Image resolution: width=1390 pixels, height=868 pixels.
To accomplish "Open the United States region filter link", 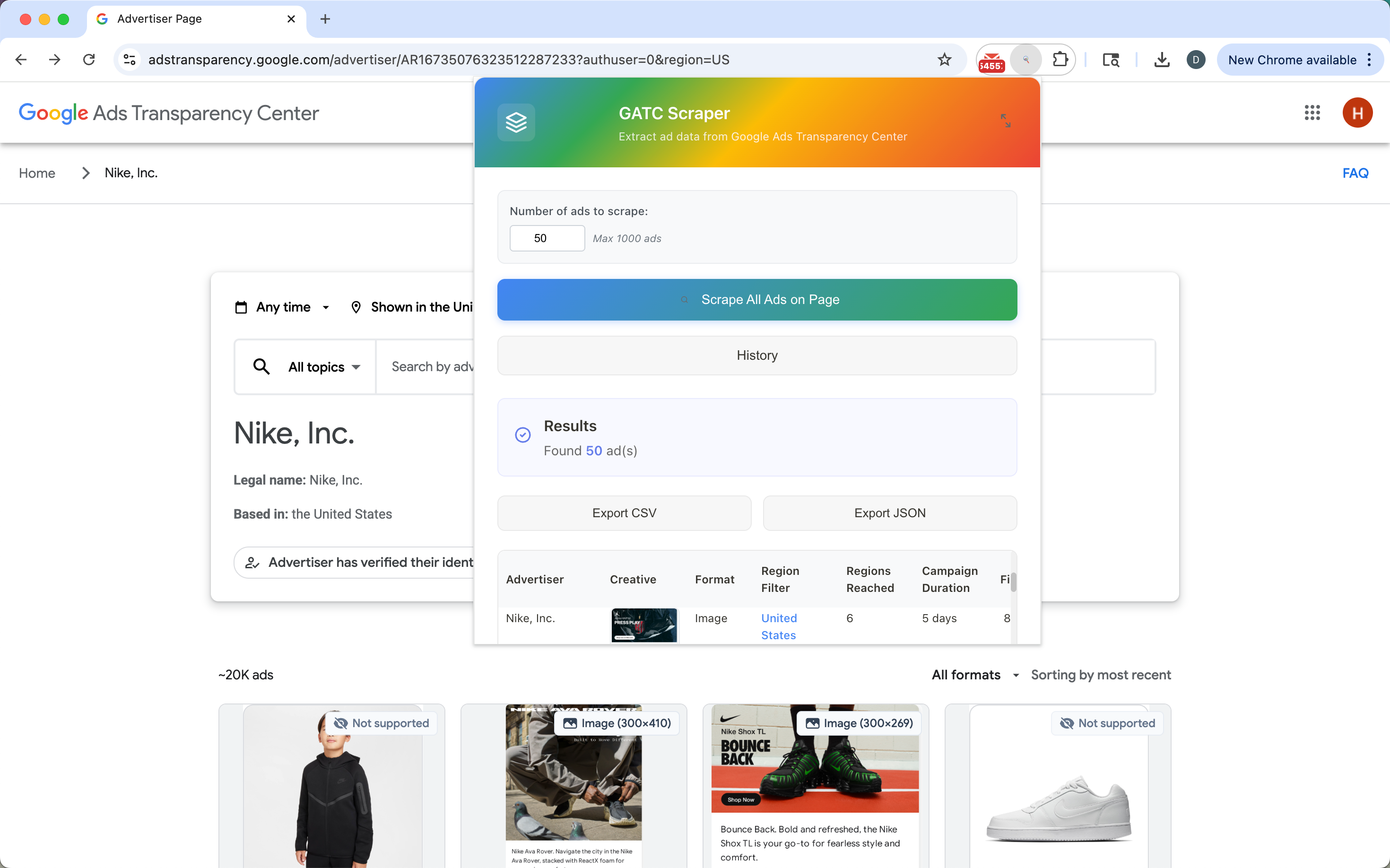I will pyautogui.click(x=779, y=626).
